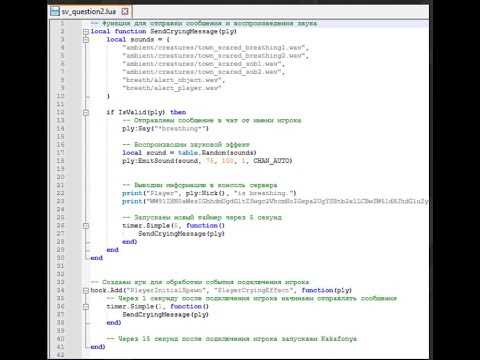This screenshot has height=360, width=480.
Task: Click SendCryingMessage(ply) call on line 27
Action: point(181,234)
